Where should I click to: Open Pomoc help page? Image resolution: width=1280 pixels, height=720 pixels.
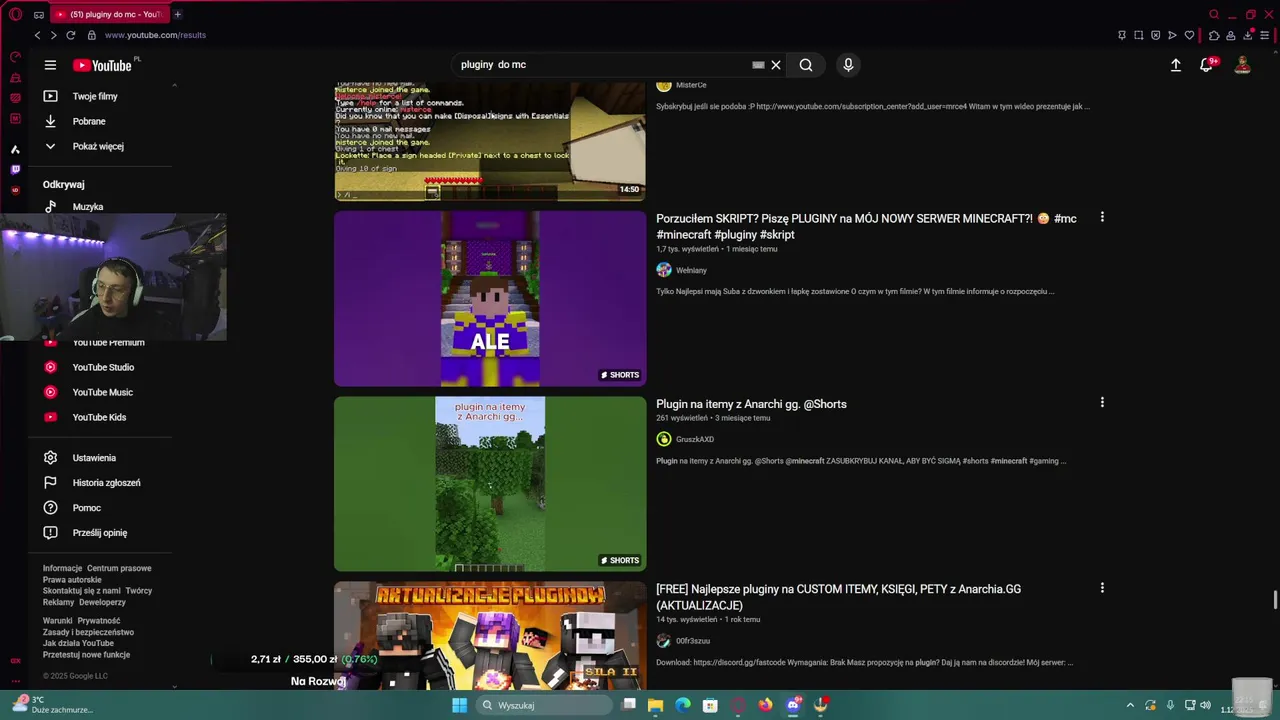pos(86,508)
